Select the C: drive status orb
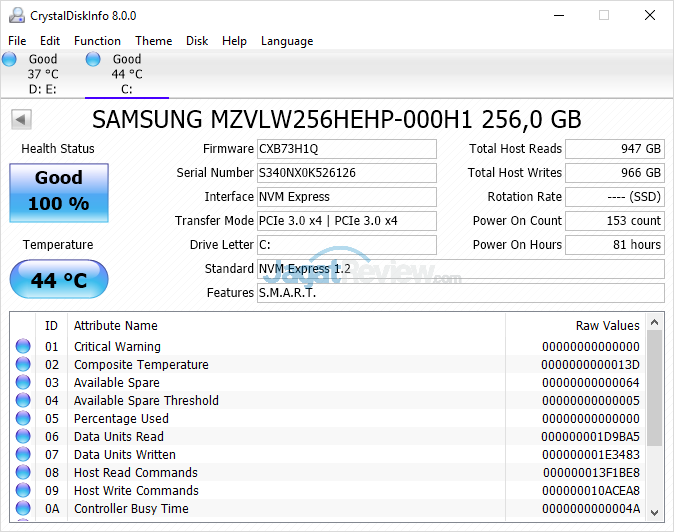Screen dimensions: 674x532 pos(93,60)
